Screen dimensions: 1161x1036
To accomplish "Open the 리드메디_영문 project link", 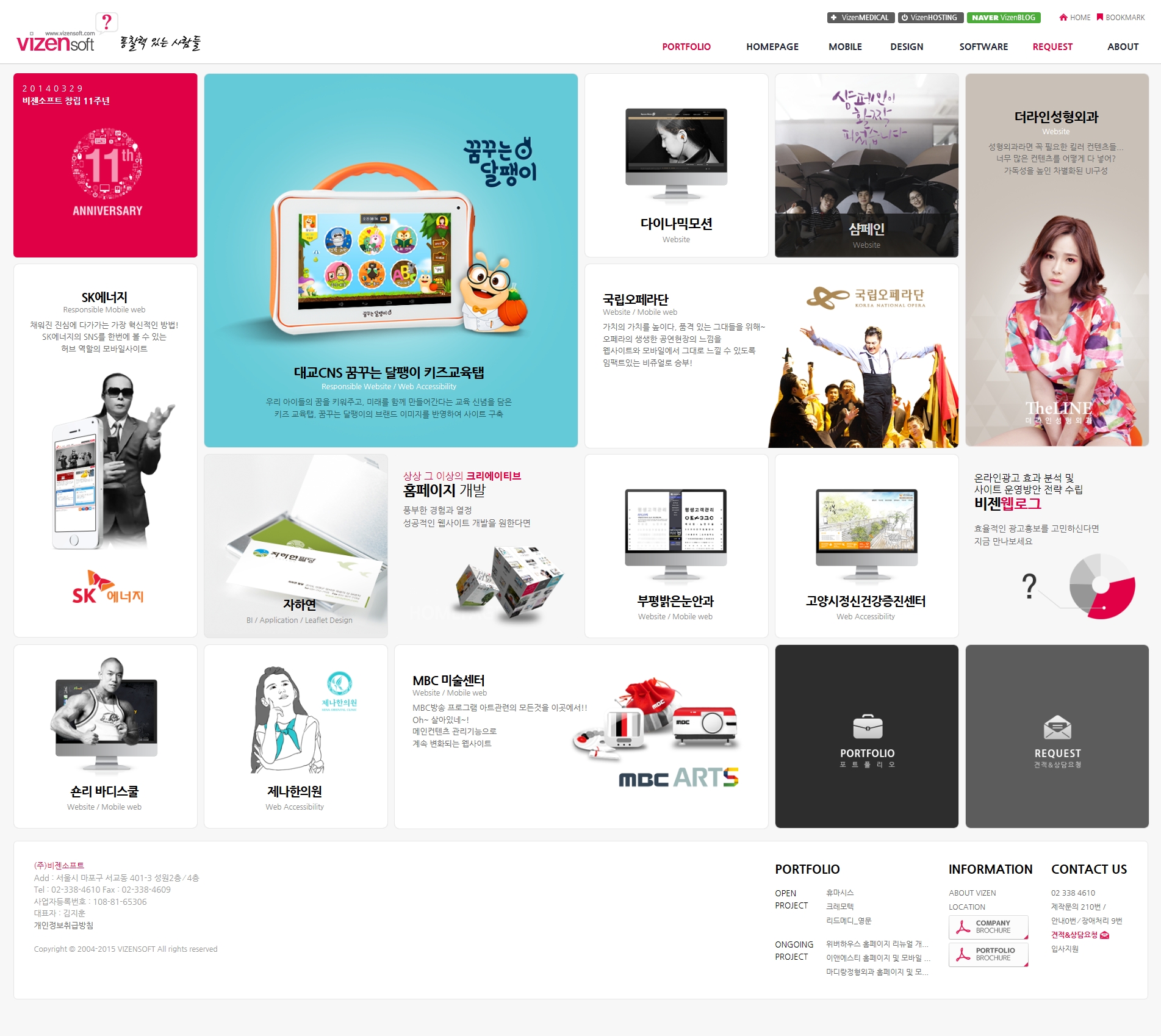I will (x=849, y=921).
